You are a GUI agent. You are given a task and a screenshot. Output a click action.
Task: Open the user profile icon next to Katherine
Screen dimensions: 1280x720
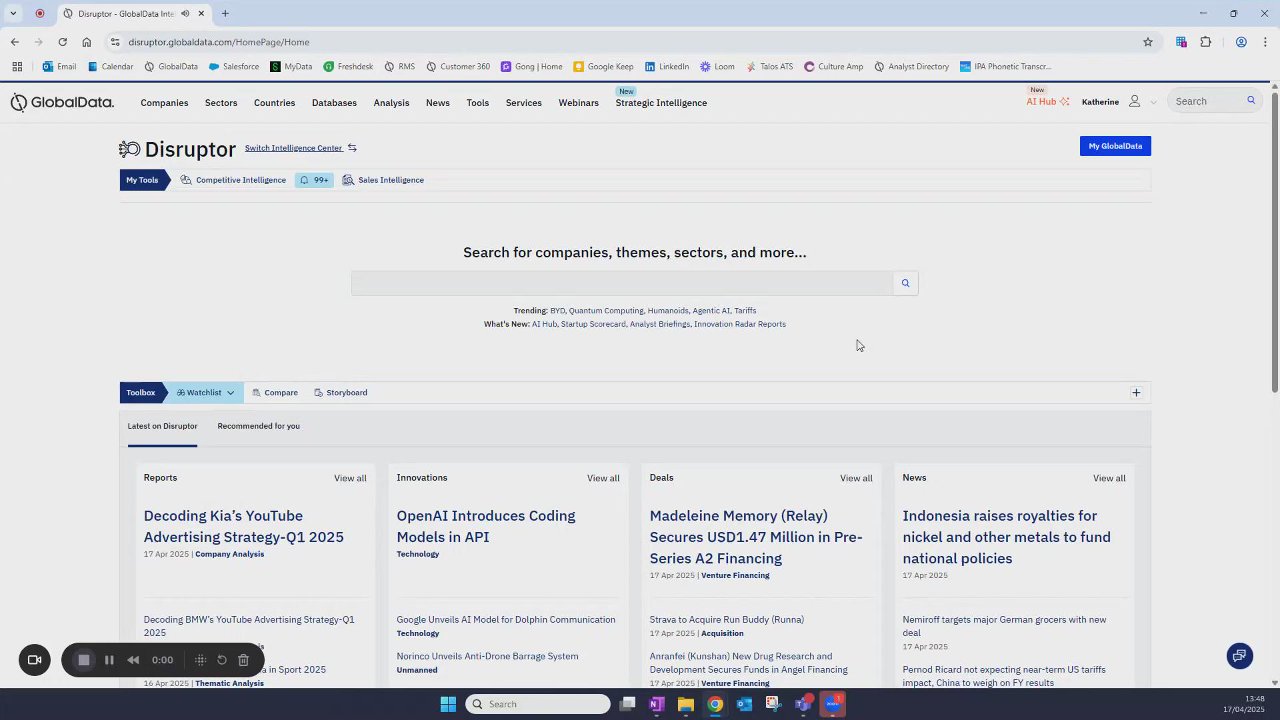(x=1134, y=102)
